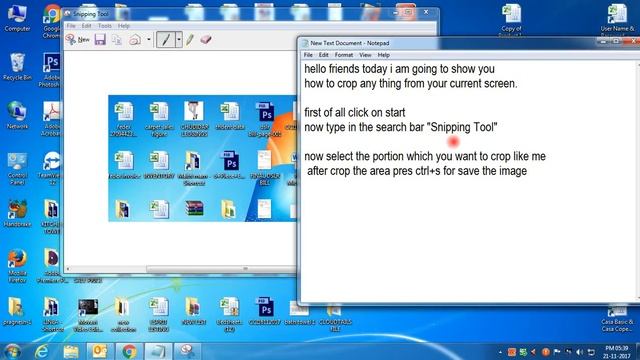Select the Highlighter tool
The width and height of the screenshot is (640, 360).
coord(190,40)
